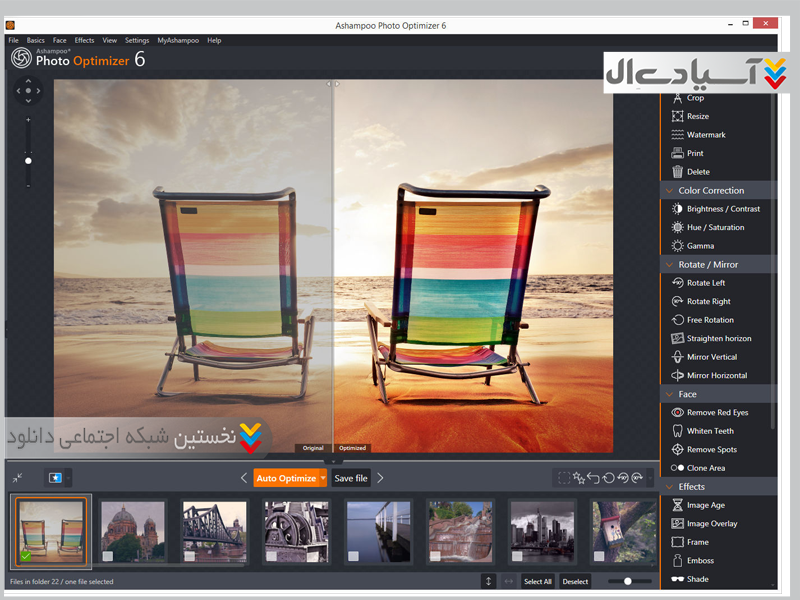Open the Effects menu in menu bar
This screenshot has height=600, width=800.
(84, 40)
